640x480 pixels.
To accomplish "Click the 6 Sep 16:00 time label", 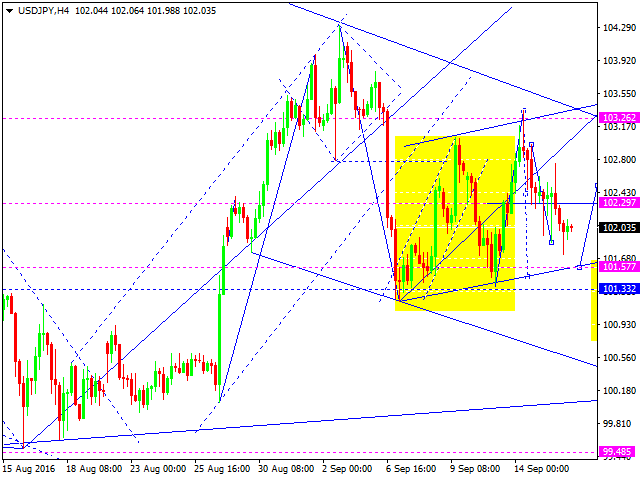I will [x=411, y=469].
